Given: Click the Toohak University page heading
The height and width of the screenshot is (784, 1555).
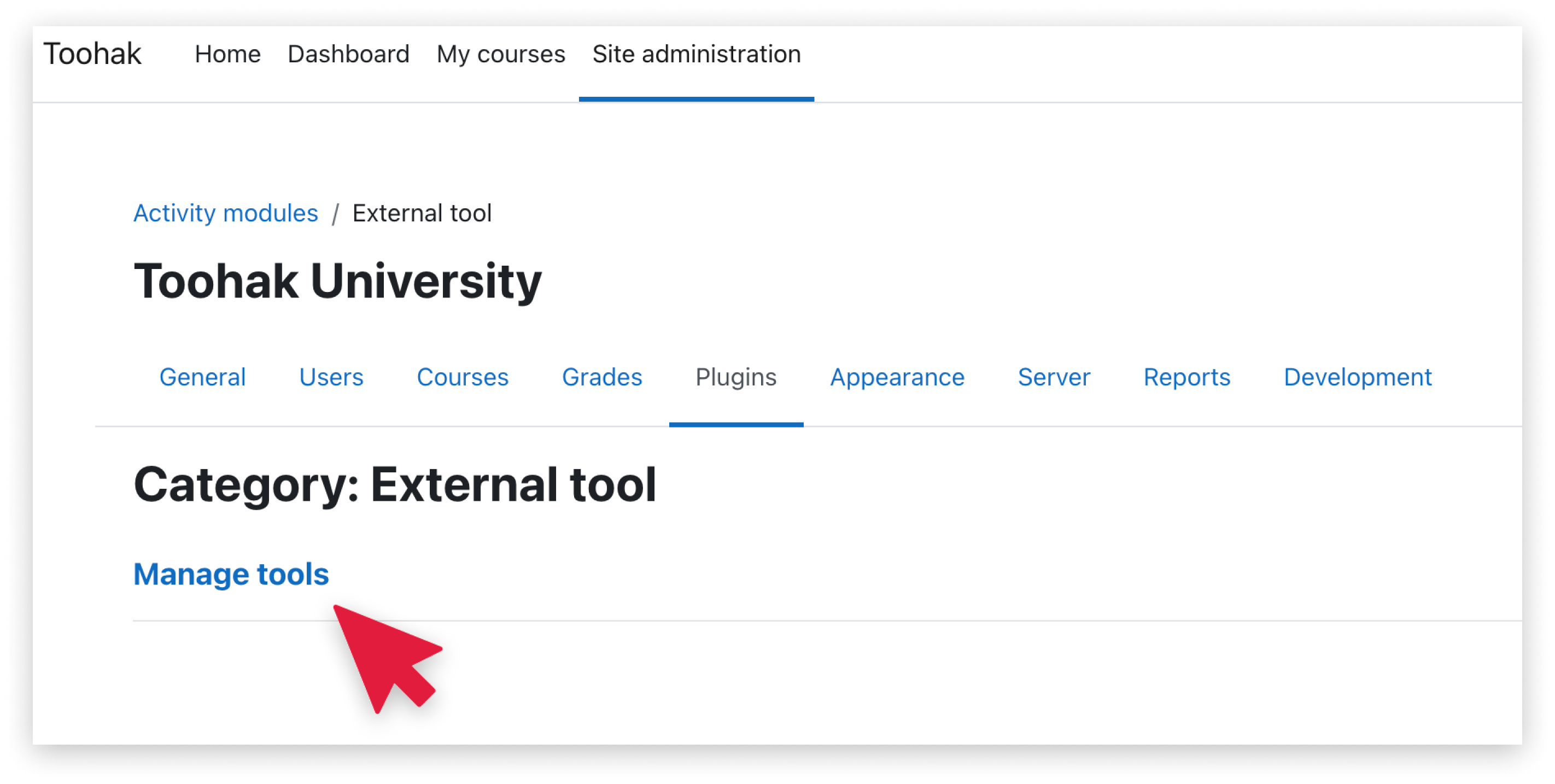Looking at the screenshot, I should [x=337, y=280].
